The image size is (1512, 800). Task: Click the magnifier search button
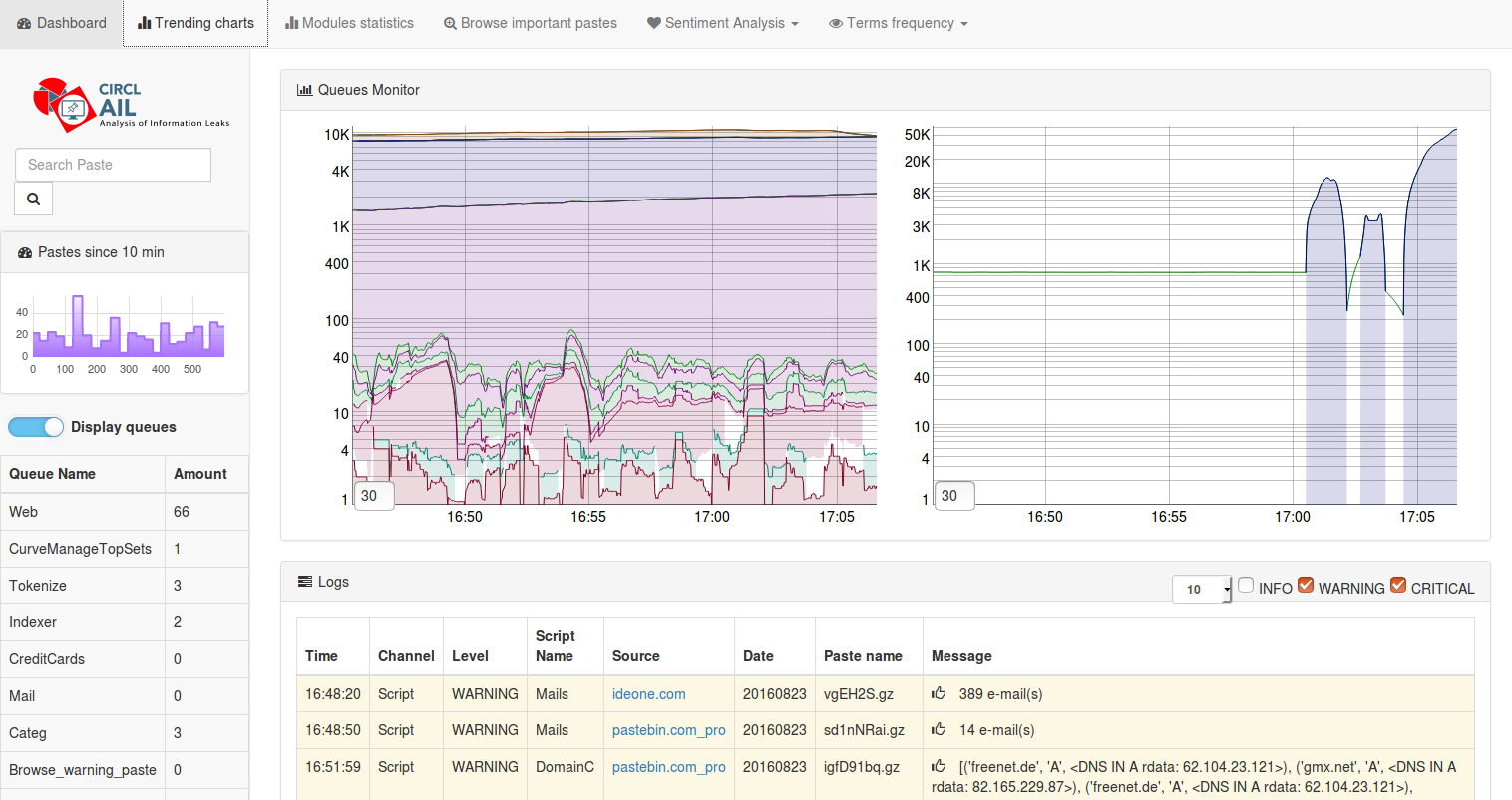[33, 199]
